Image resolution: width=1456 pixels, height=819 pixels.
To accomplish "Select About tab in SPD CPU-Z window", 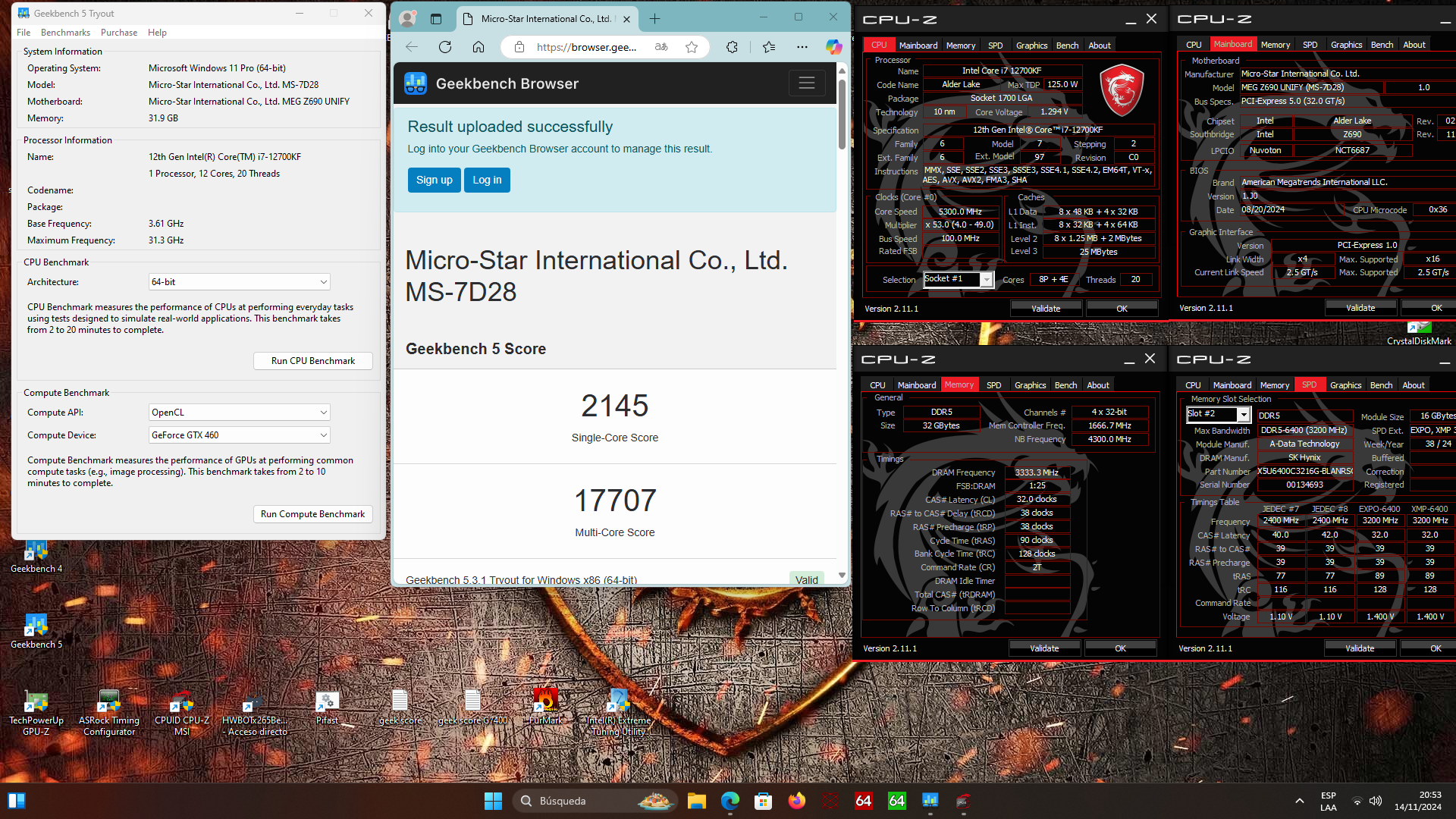I will 1413,385.
